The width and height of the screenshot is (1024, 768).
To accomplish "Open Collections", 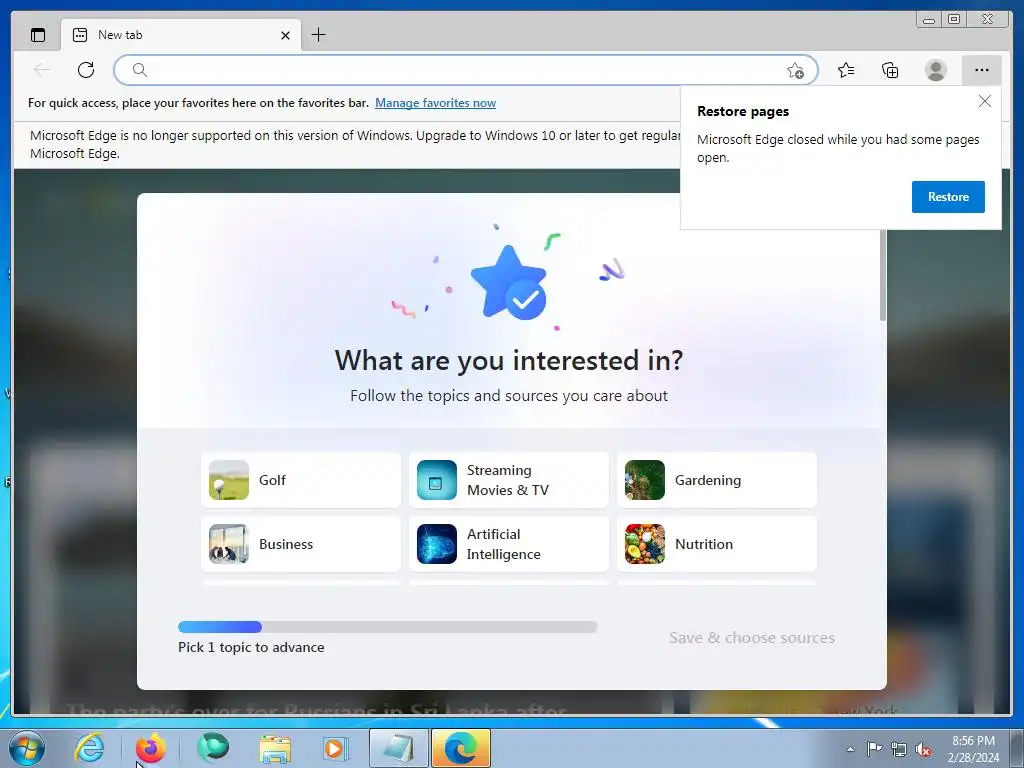I will click(x=890, y=70).
